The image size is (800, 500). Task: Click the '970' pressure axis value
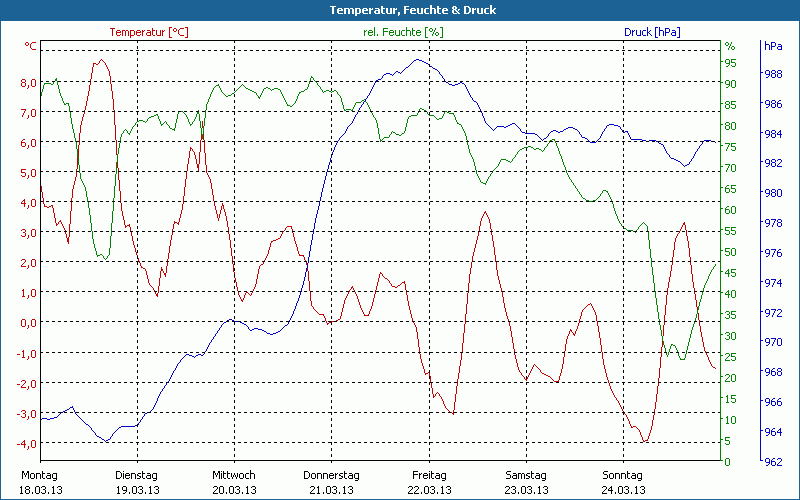point(773,342)
